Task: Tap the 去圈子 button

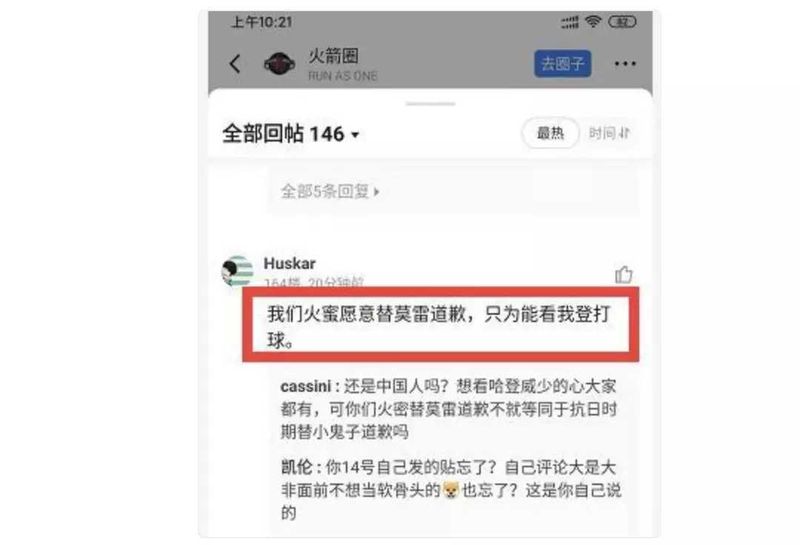Action: [x=563, y=64]
